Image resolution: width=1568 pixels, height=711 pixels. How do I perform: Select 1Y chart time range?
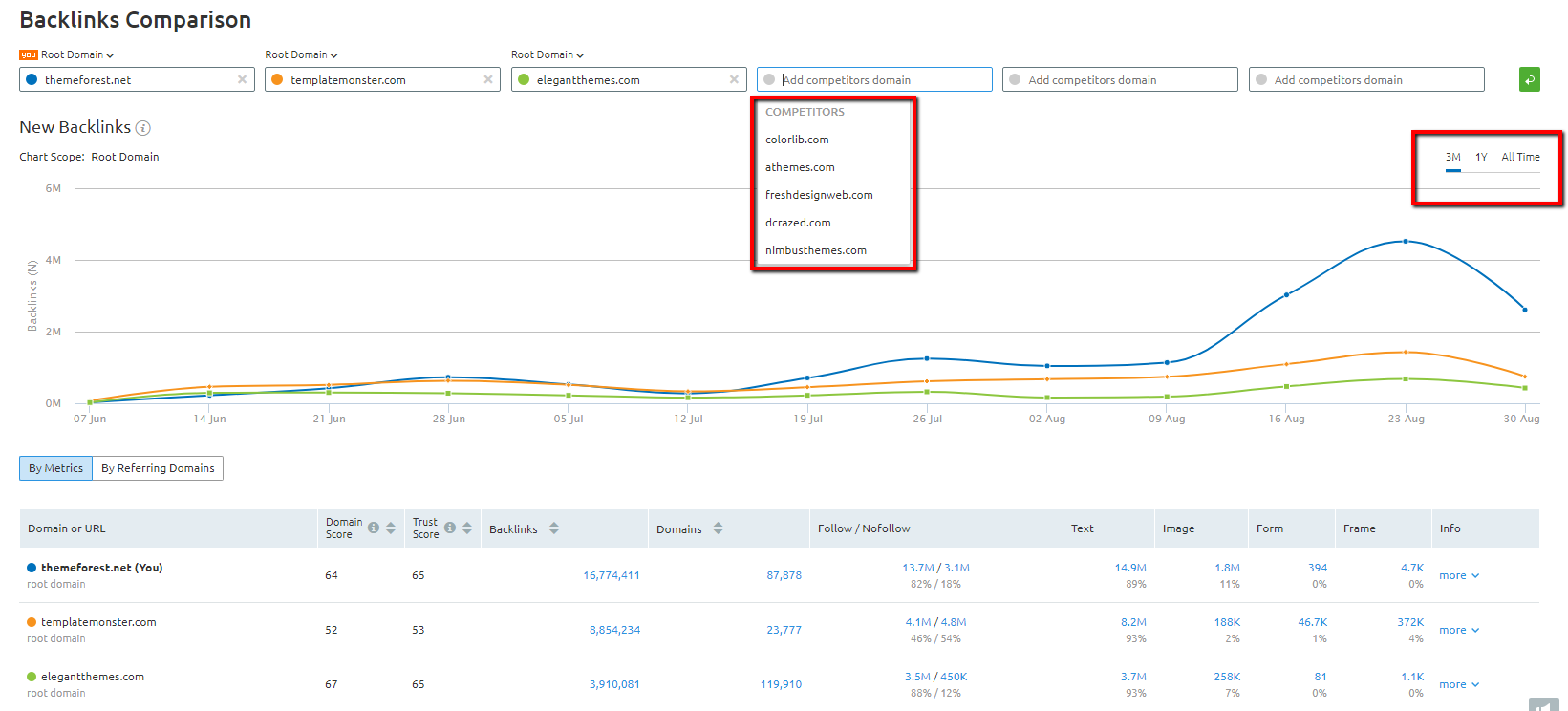pos(1481,158)
